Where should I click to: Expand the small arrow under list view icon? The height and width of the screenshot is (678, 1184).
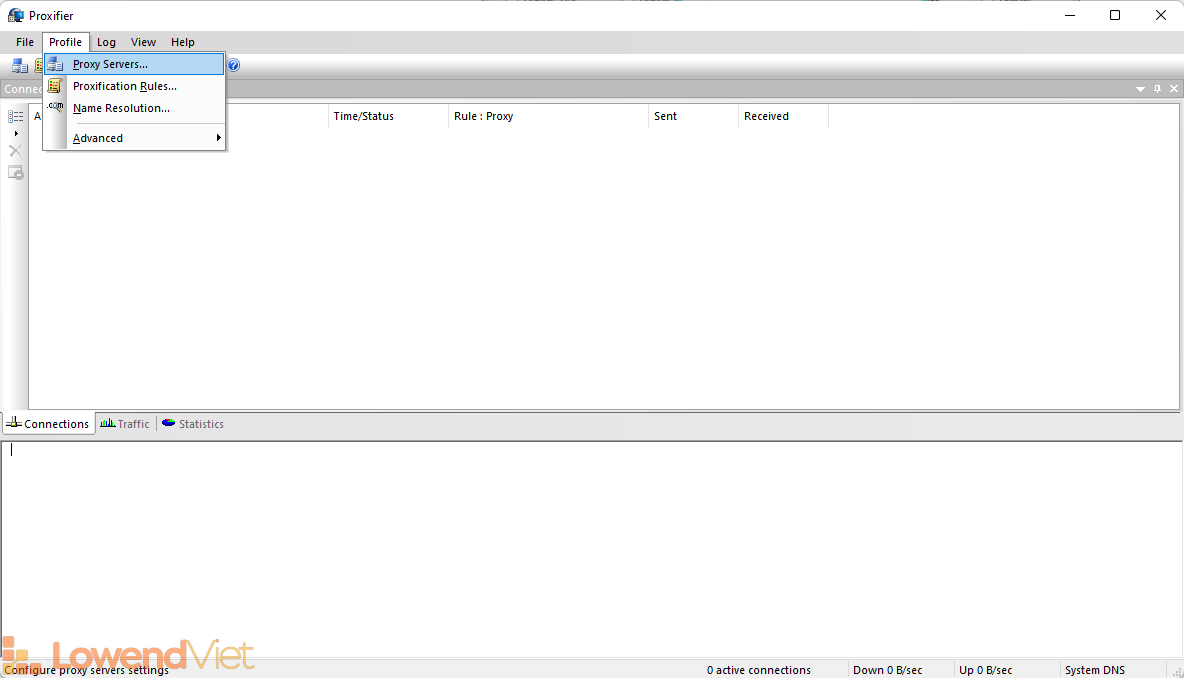click(x=16, y=133)
